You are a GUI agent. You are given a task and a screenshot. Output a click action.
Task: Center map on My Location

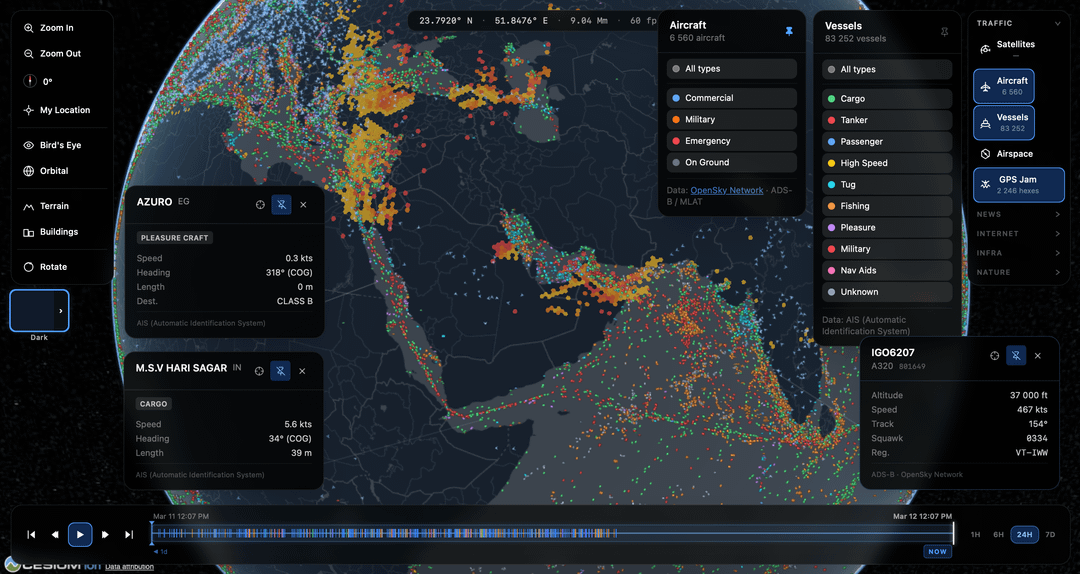64,110
